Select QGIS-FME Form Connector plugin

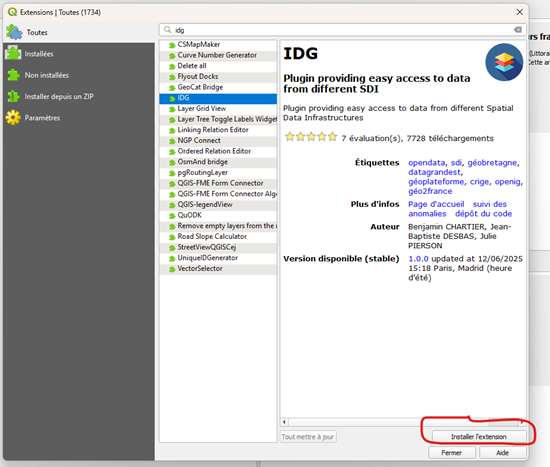point(218,183)
